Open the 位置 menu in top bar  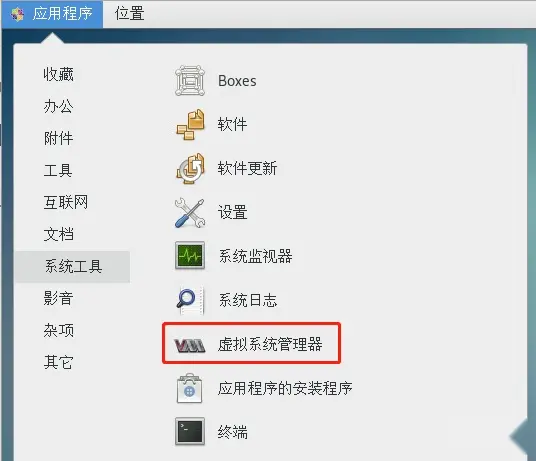(x=129, y=14)
